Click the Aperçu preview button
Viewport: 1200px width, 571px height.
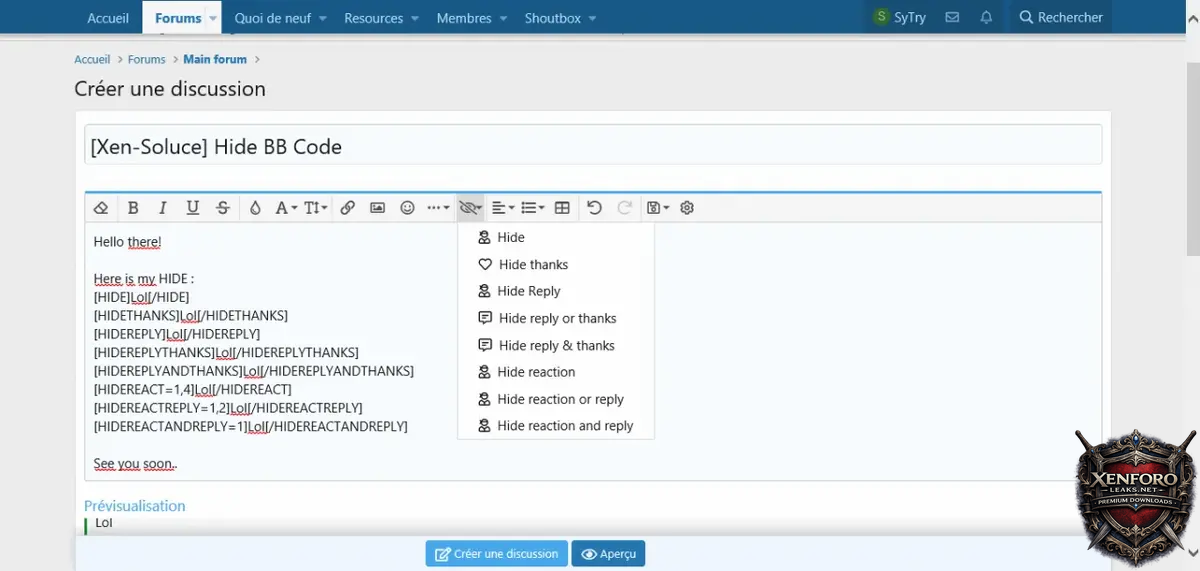pos(608,554)
